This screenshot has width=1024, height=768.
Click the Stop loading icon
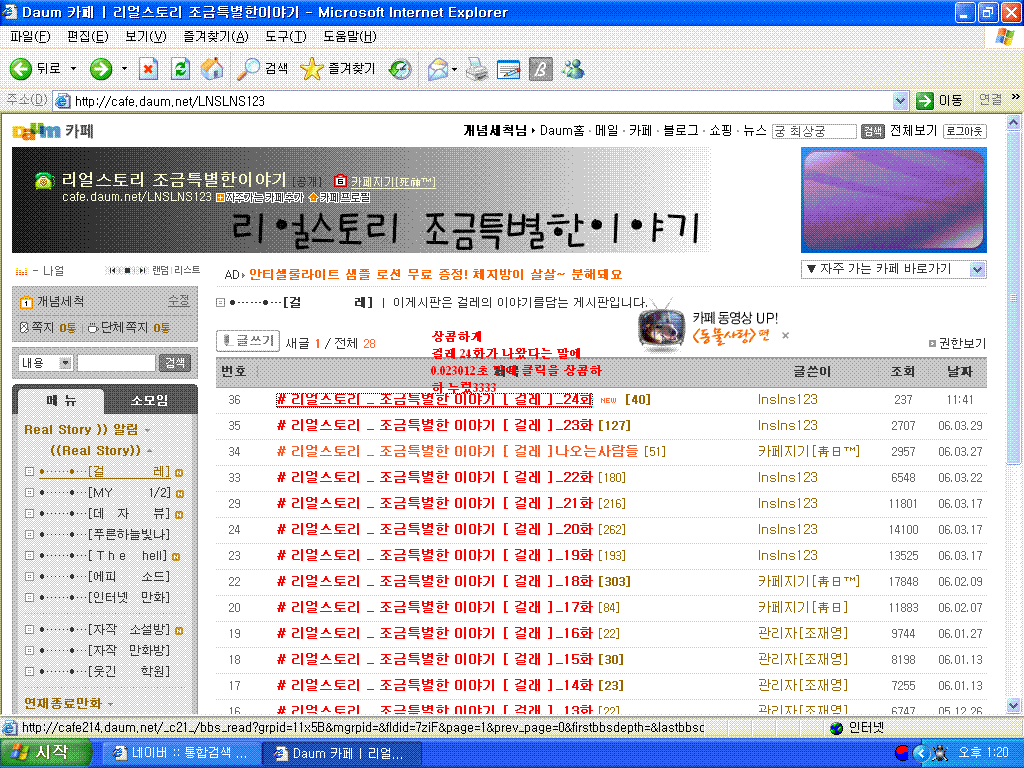(x=149, y=69)
